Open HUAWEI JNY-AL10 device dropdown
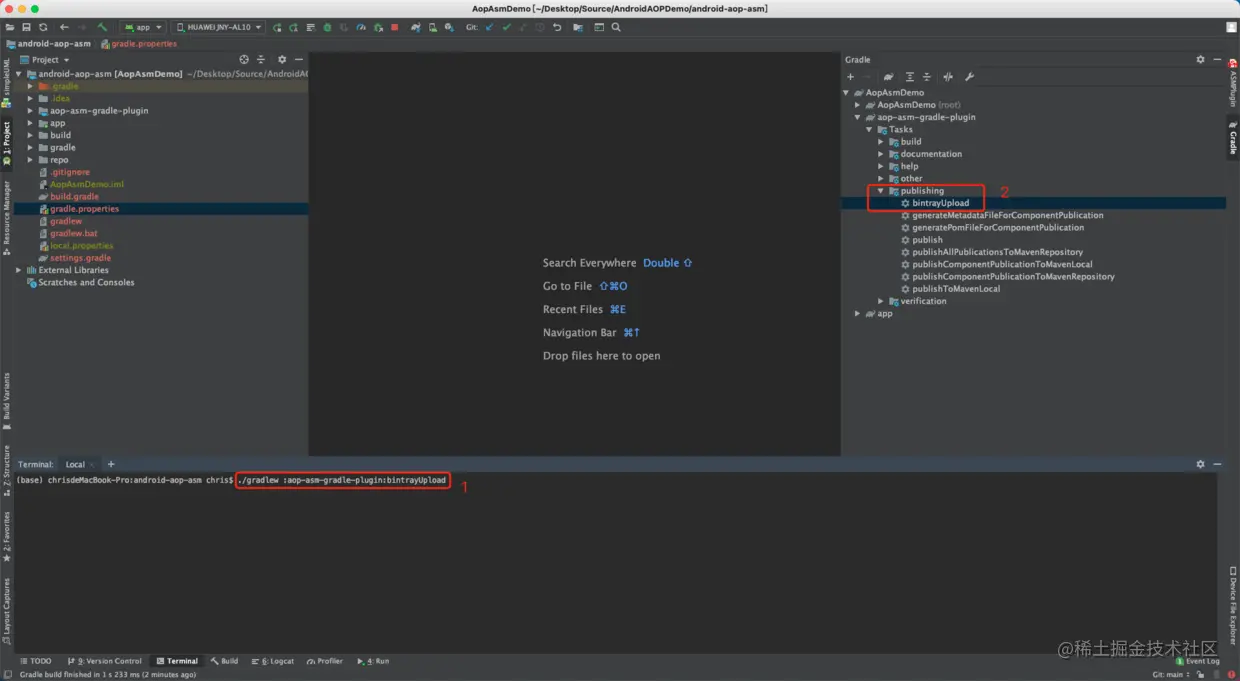Screen dimensions: 1240x681 (219, 27)
